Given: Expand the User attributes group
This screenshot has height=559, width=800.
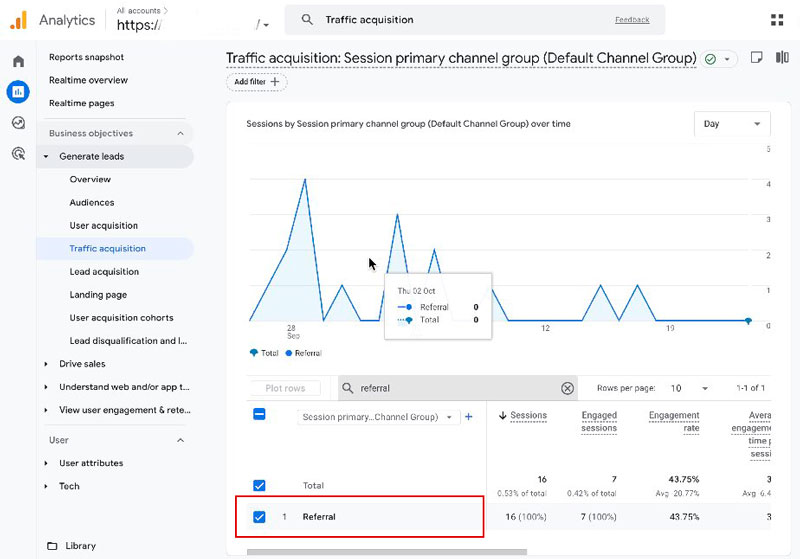Looking at the screenshot, I should (46, 463).
